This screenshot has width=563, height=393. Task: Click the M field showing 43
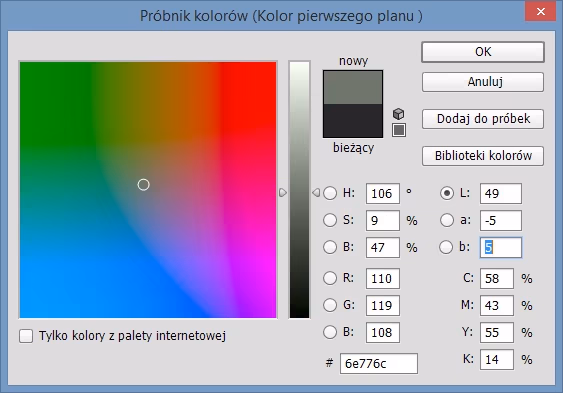coord(497,305)
